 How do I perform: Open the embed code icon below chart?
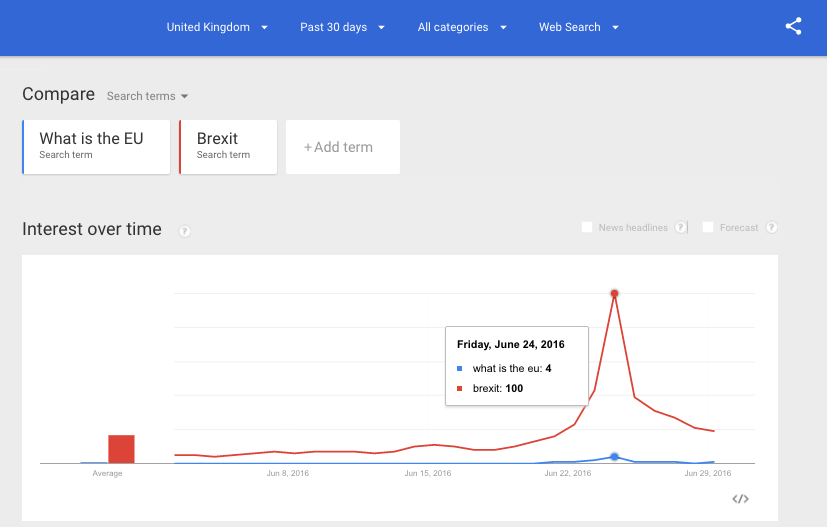point(740,498)
